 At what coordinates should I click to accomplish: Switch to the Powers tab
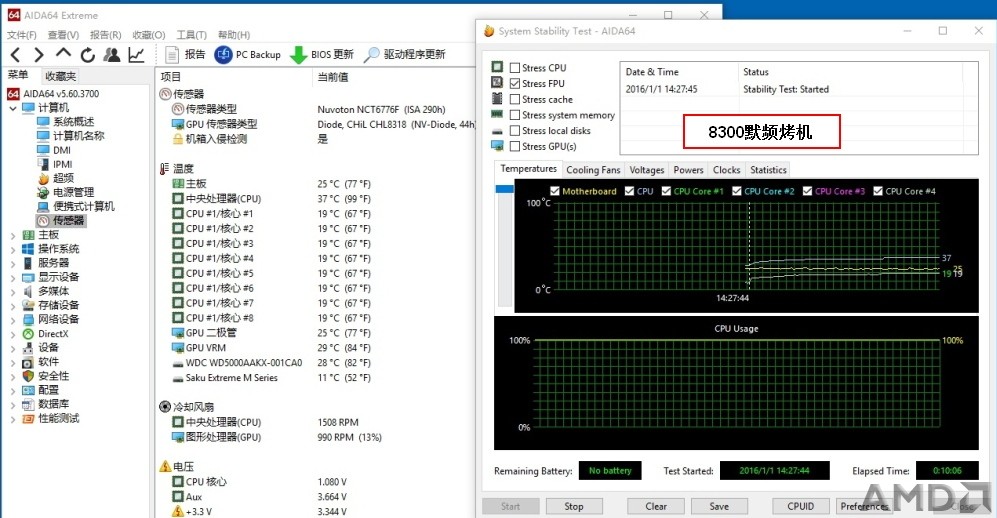point(689,170)
